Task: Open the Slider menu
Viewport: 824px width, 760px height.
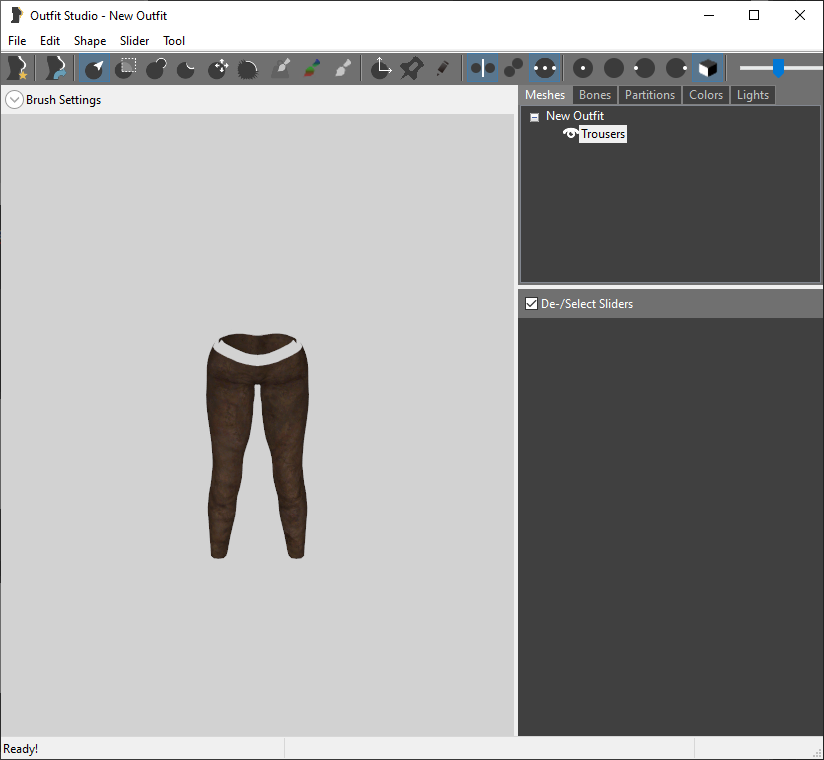Action: click(135, 40)
